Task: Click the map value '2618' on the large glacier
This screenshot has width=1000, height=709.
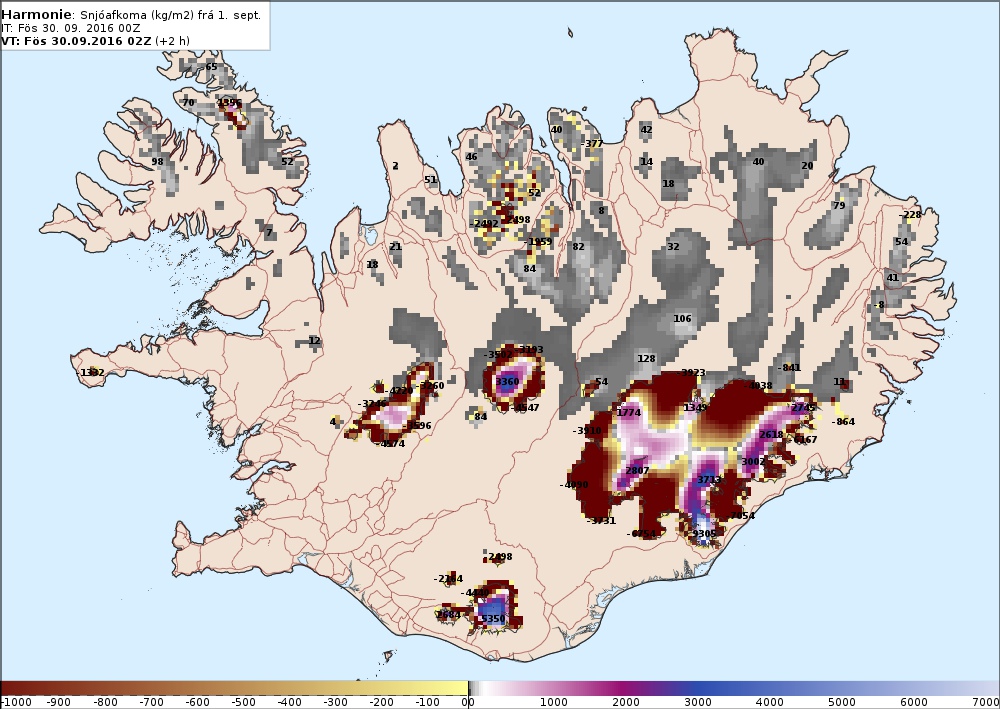Action: click(771, 435)
